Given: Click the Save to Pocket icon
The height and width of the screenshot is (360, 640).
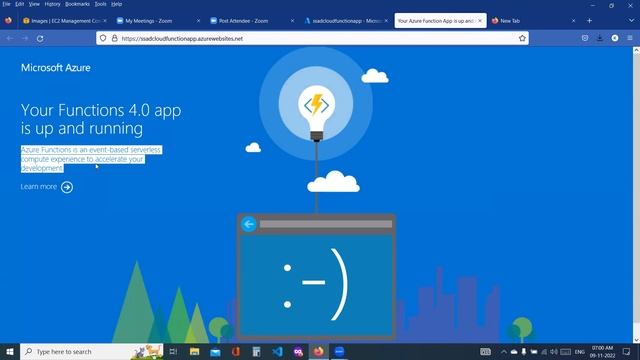Looking at the screenshot, I should (x=585, y=38).
